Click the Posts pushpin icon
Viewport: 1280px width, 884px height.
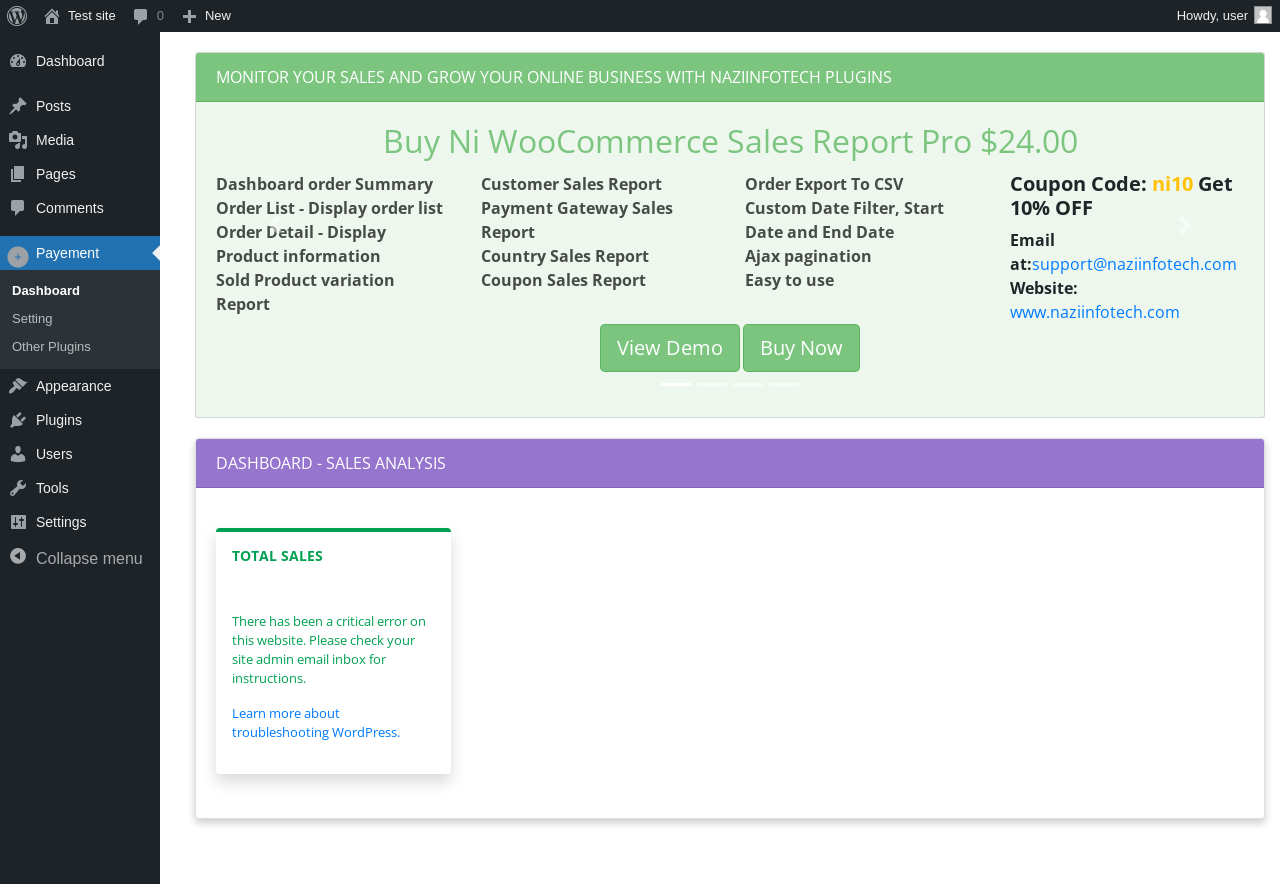point(18,106)
